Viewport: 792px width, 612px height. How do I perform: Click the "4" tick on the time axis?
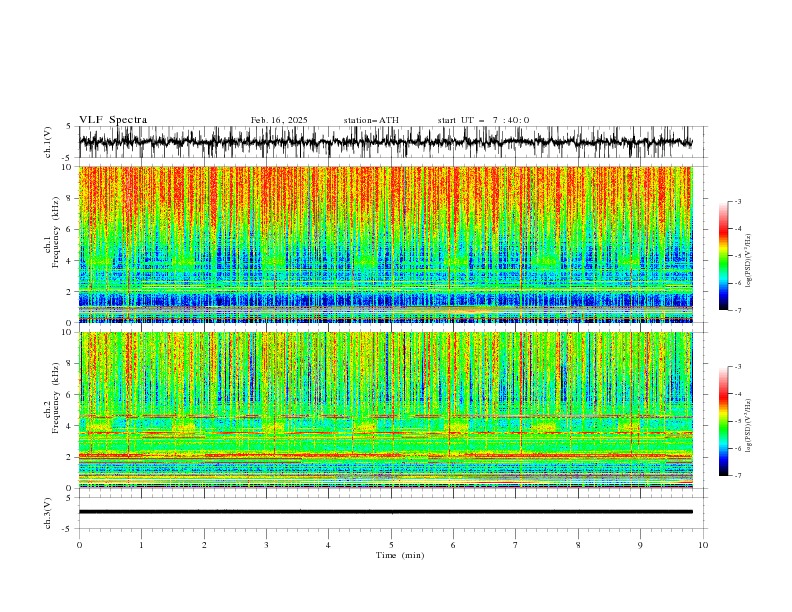(x=328, y=545)
